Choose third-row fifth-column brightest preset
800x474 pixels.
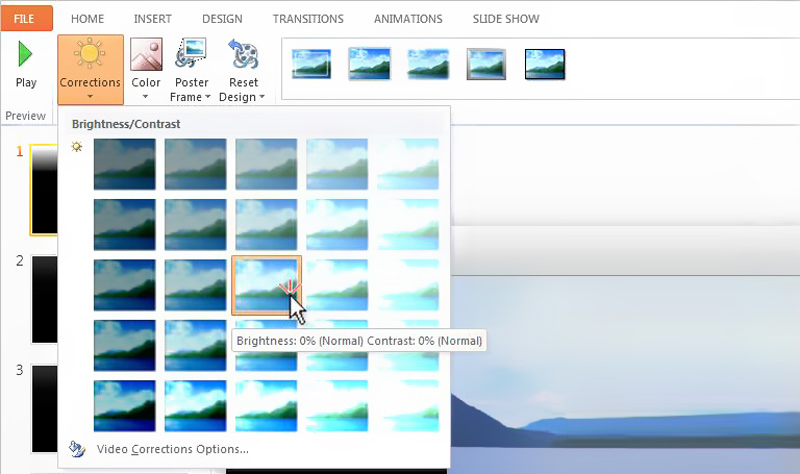[408, 285]
